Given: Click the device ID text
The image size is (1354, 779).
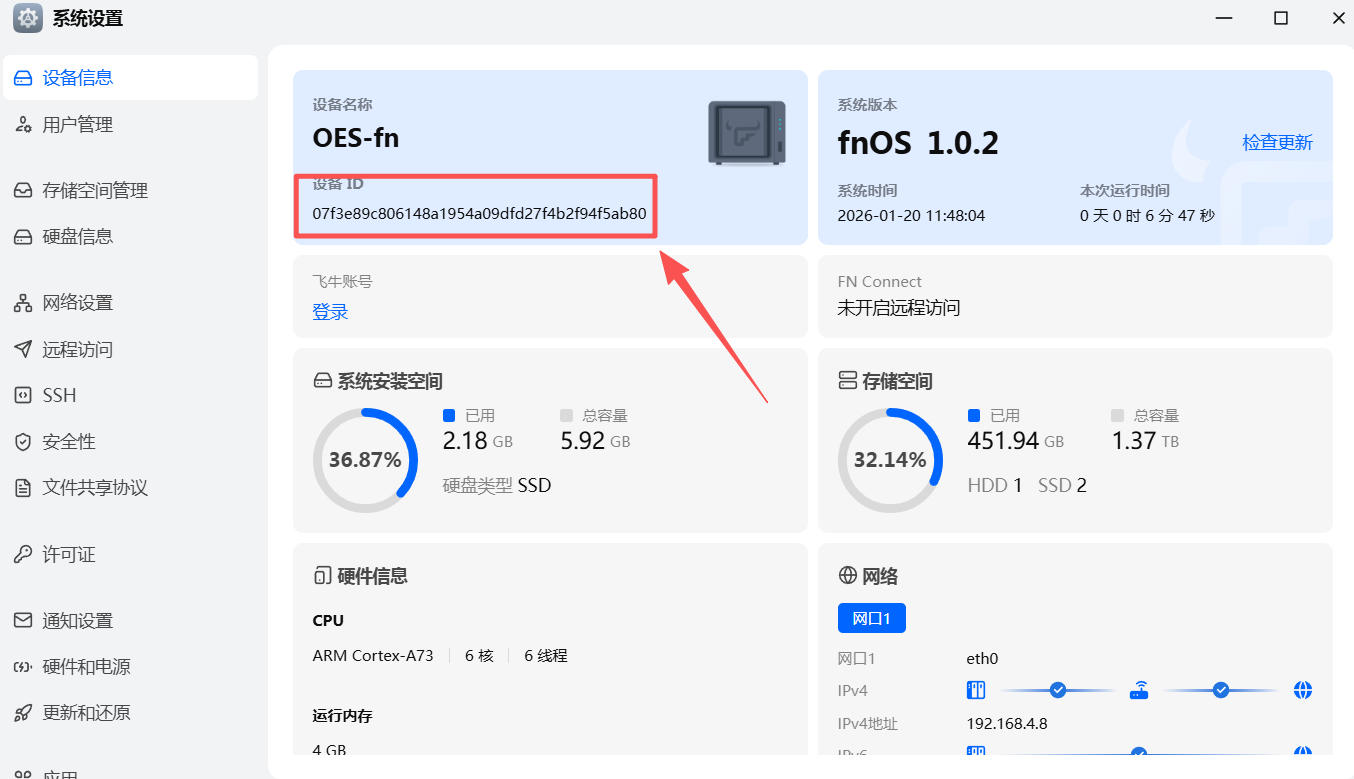Looking at the screenshot, I should tap(479, 214).
